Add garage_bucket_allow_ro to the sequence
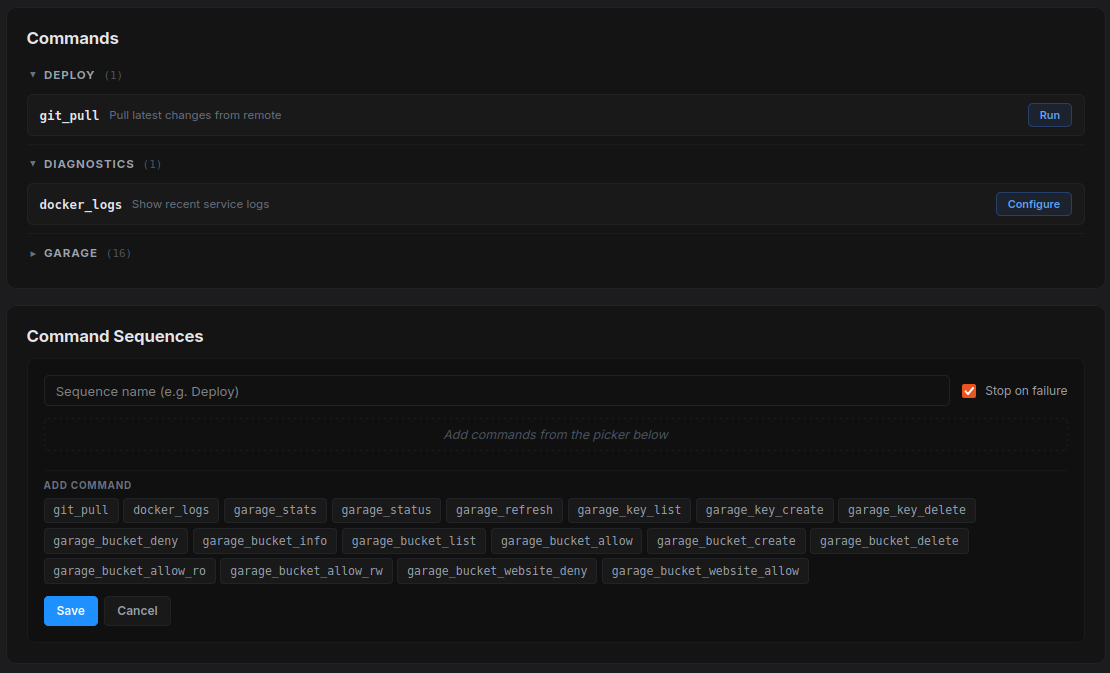Image resolution: width=1110 pixels, height=673 pixels. click(x=130, y=571)
